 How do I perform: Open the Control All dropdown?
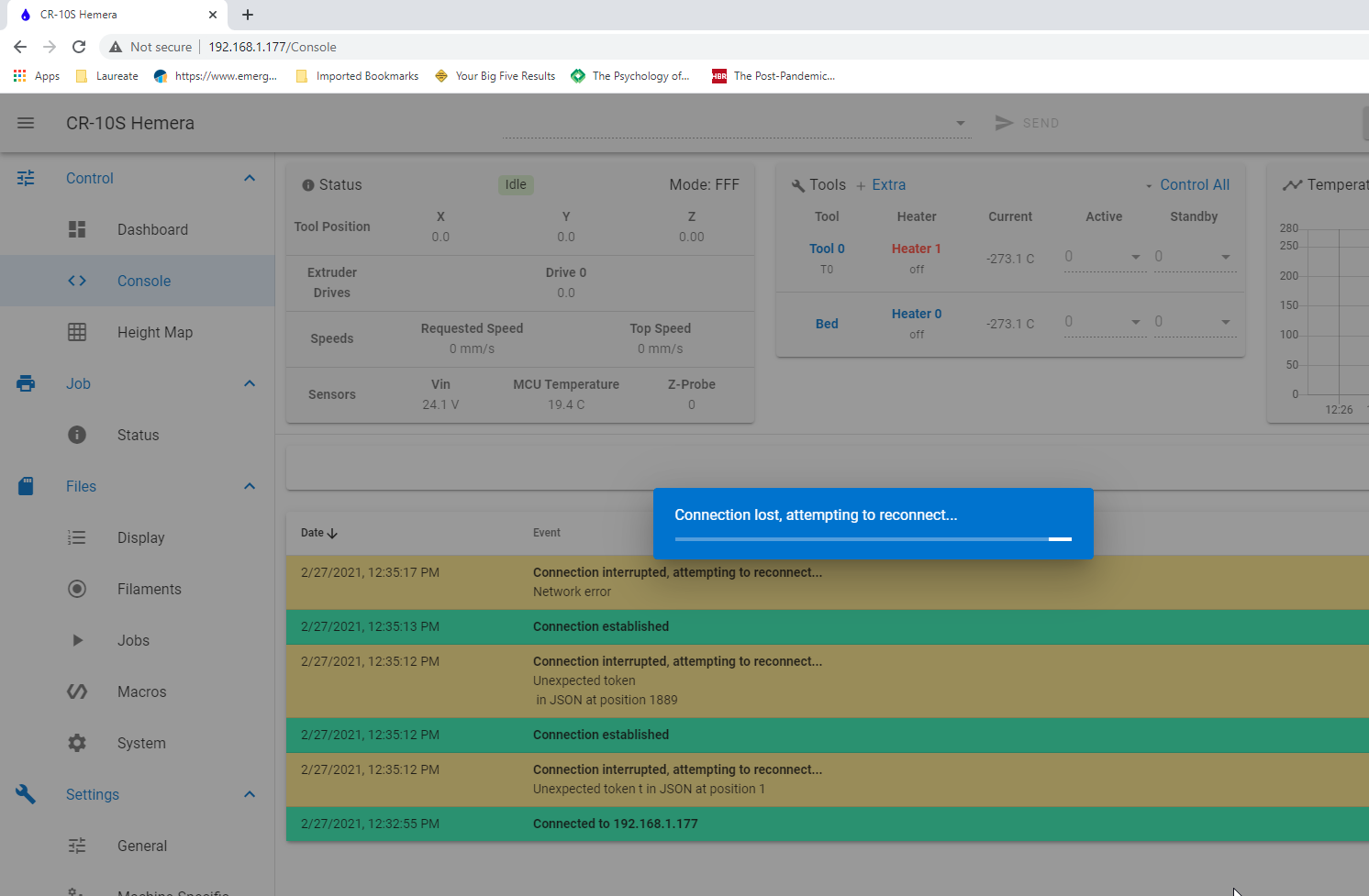coord(1187,185)
